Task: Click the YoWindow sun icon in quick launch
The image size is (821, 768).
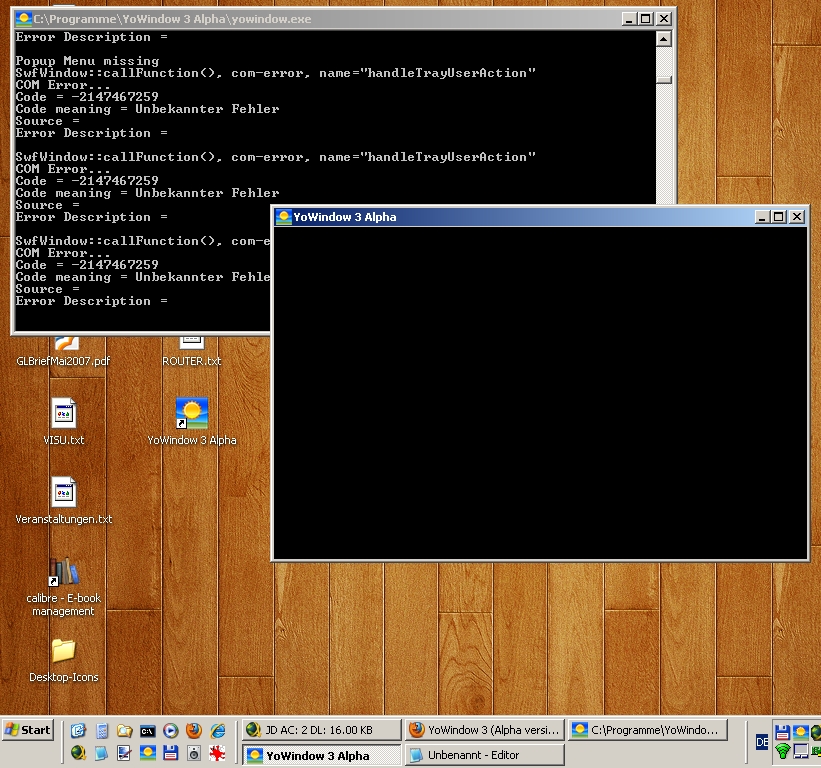Action: click(148, 753)
